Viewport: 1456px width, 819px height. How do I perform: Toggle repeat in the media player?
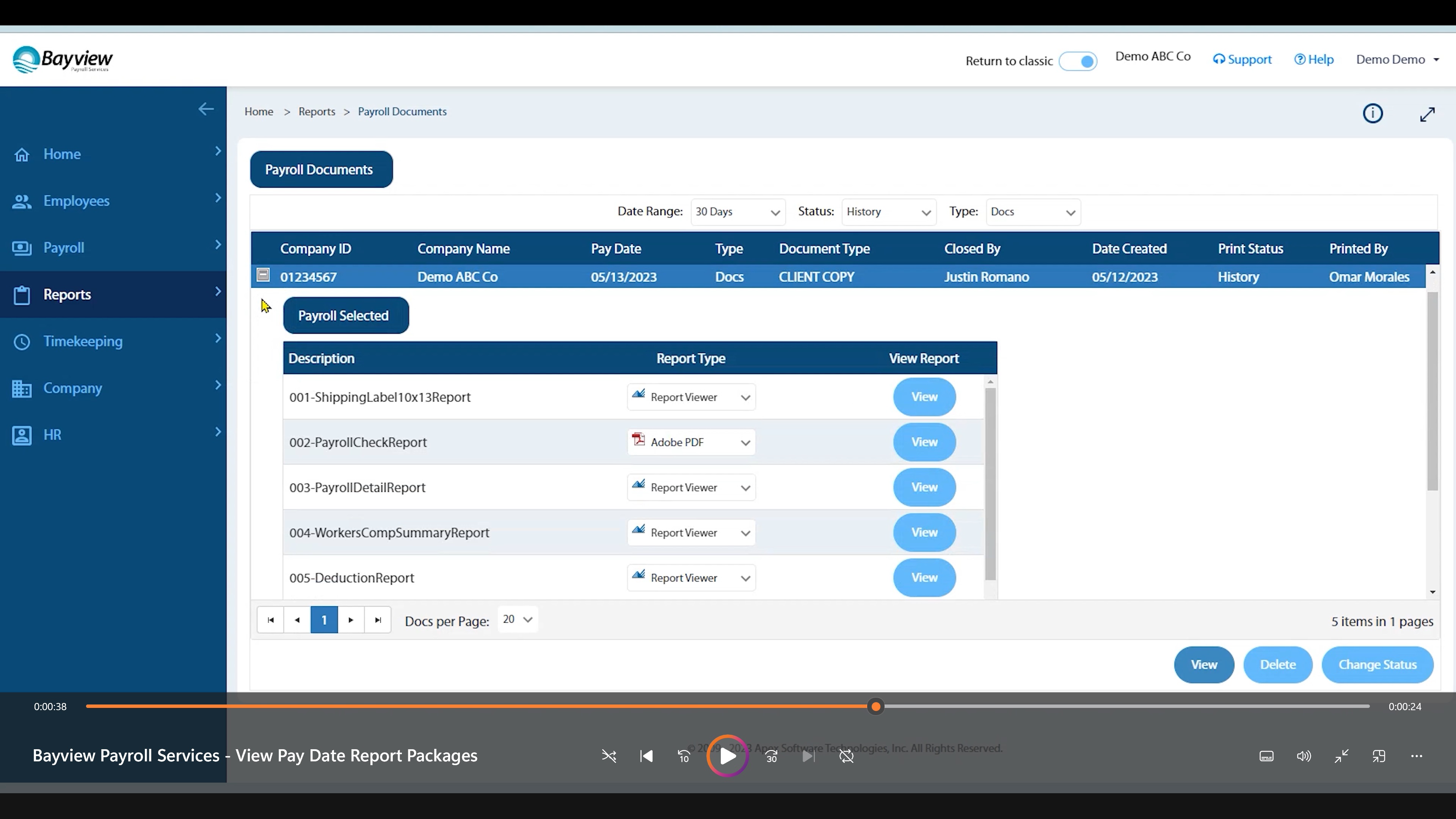[846, 756]
